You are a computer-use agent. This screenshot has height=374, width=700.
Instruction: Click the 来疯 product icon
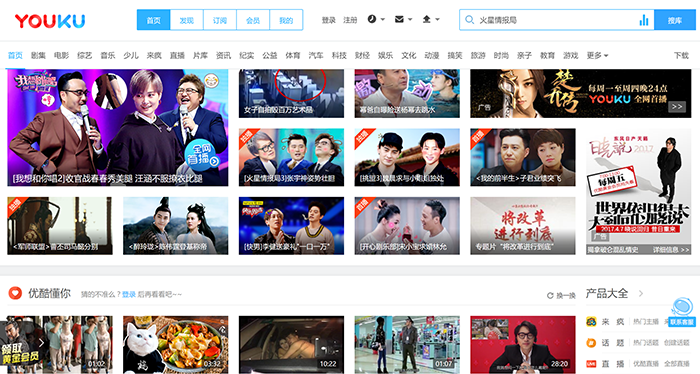[x=591, y=321]
